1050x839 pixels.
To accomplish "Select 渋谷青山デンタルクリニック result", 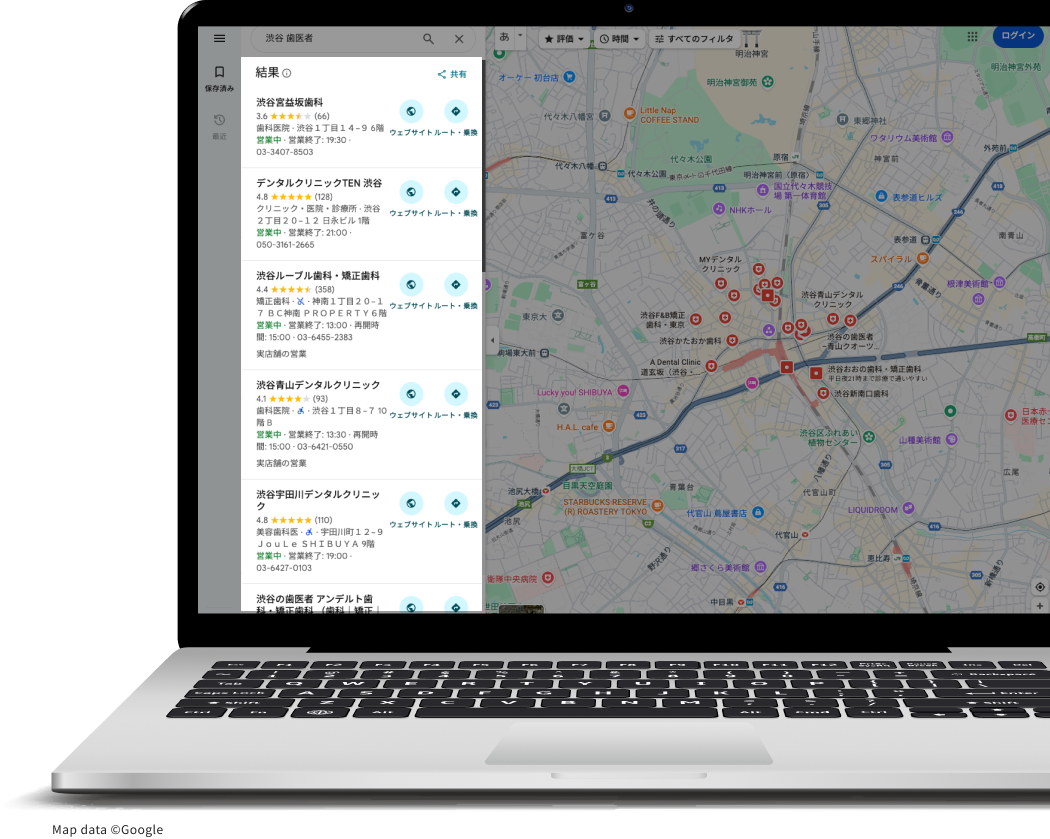I will click(318, 385).
